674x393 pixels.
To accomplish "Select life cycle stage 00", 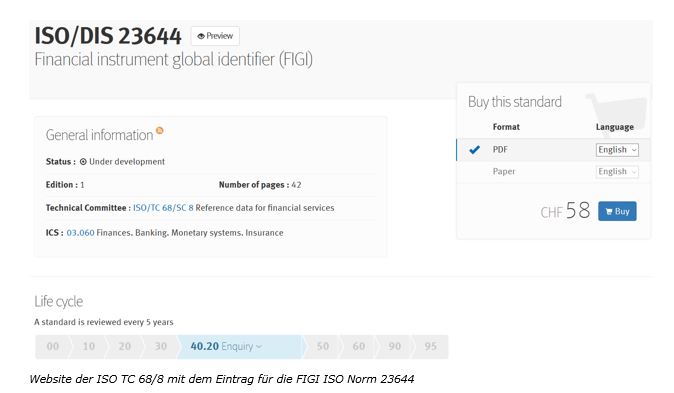I will click(53, 347).
